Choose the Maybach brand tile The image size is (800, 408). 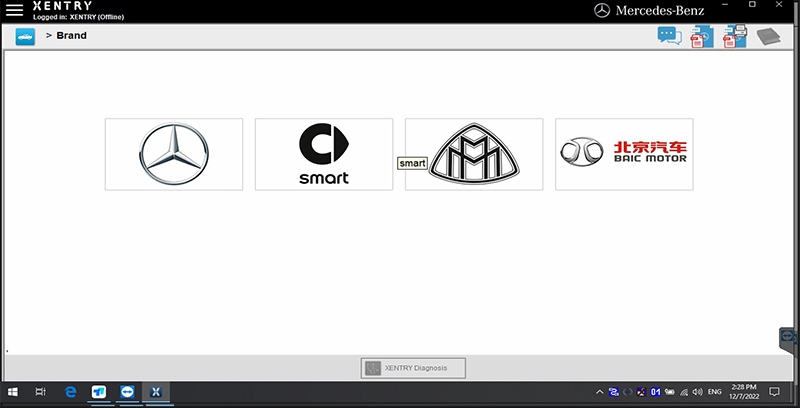[x=474, y=155]
